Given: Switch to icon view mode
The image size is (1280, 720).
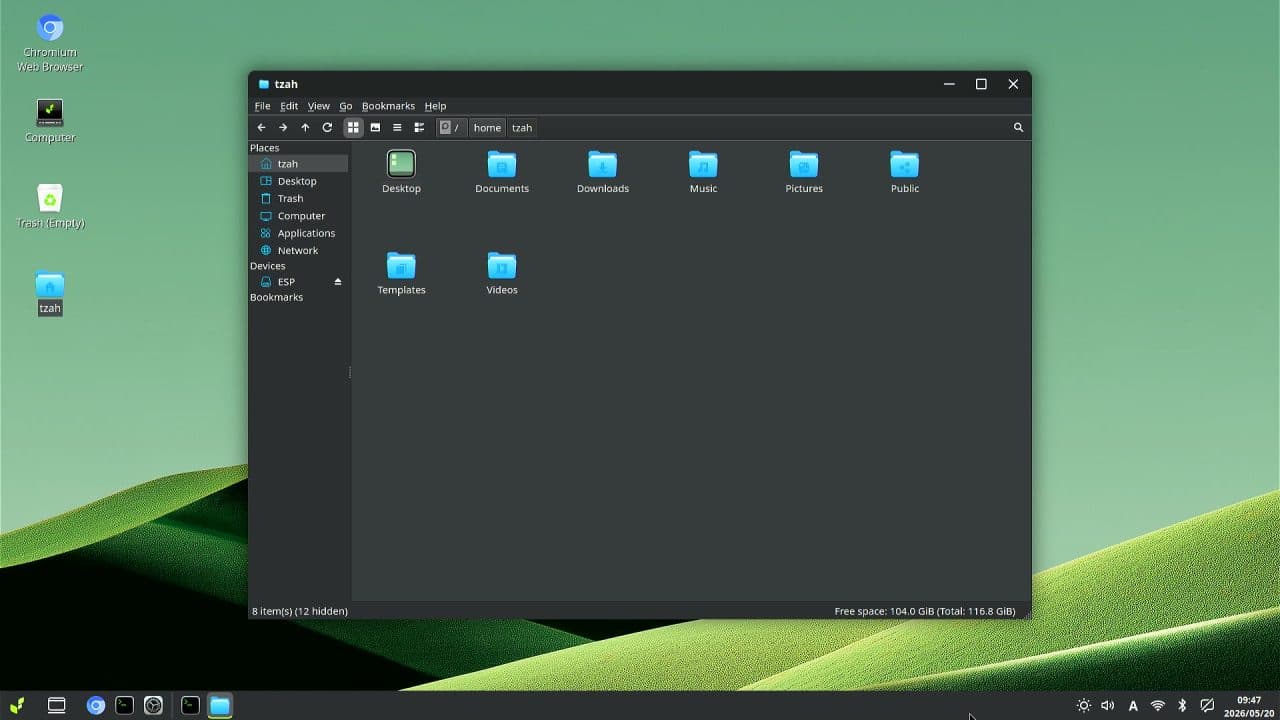Looking at the screenshot, I should coord(353,128).
